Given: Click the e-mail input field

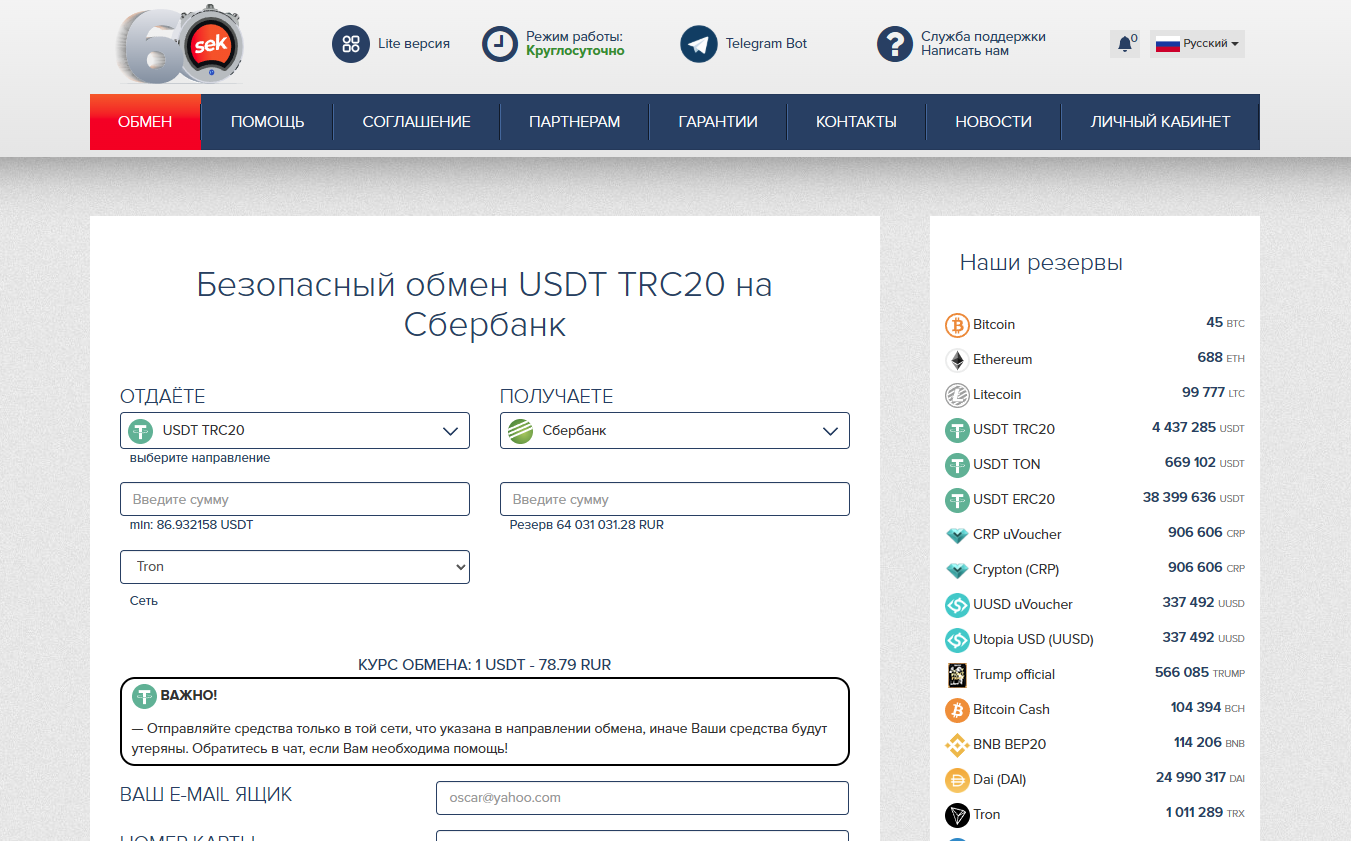Looking at the screenshot, I should point(642,798).
